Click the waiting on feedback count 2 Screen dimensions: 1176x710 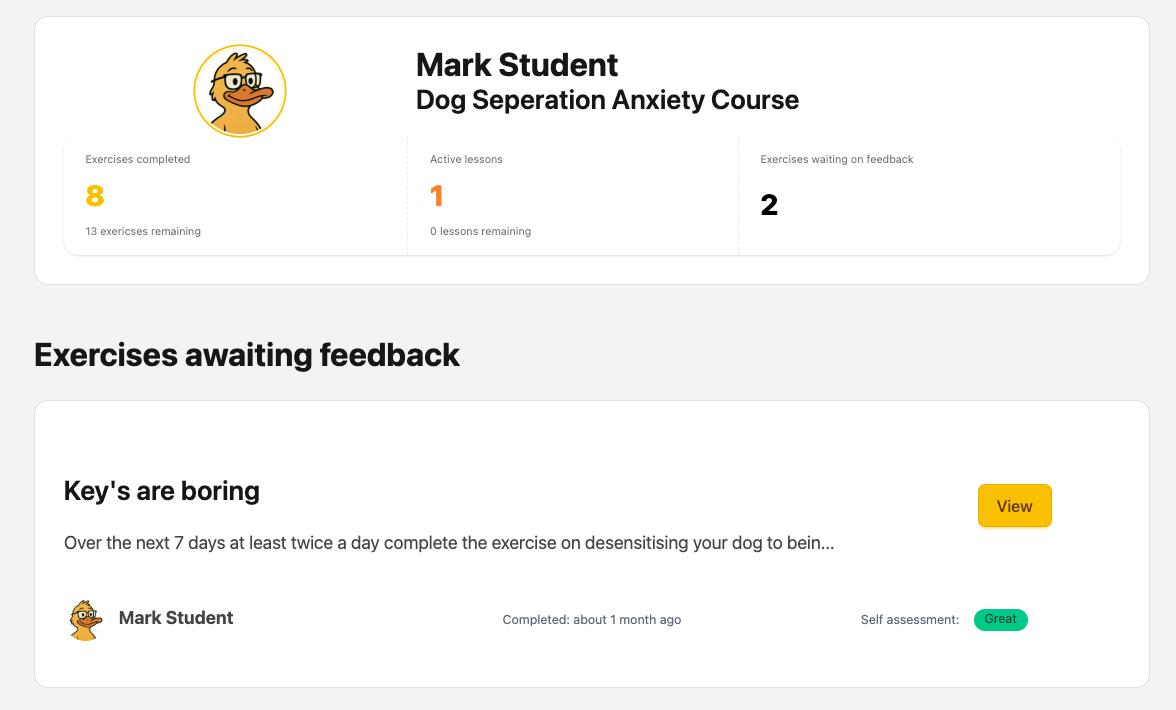[769, 205]
